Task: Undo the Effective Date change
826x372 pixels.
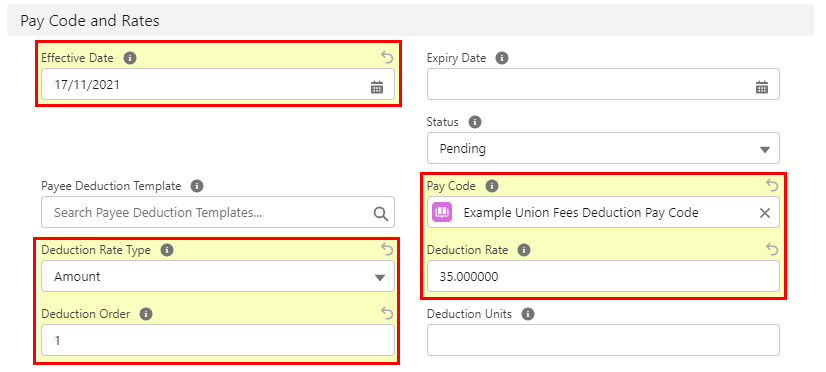Action: point(387,57)
